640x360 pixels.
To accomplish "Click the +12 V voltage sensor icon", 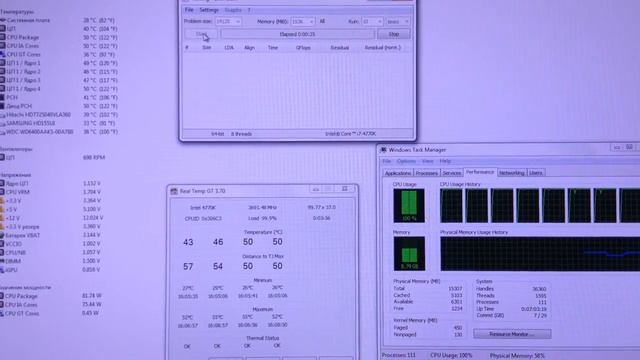I will pos(2,218).
